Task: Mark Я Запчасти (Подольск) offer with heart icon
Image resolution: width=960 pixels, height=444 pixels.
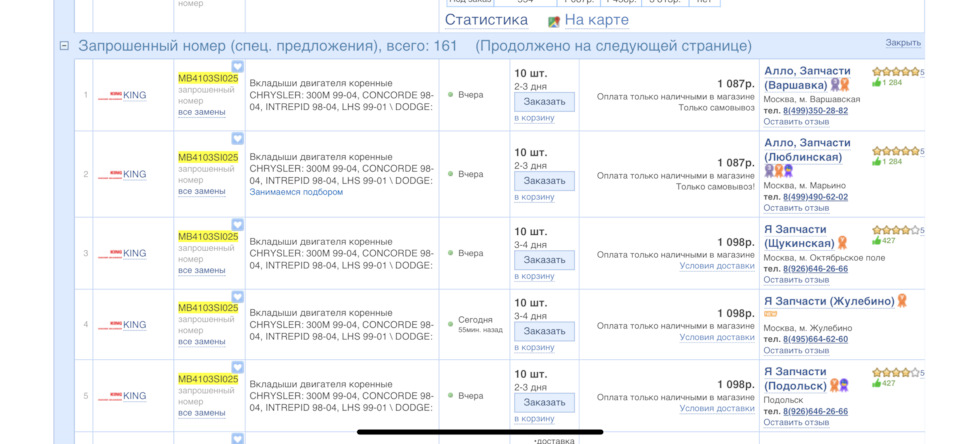Action: click(x=238, y=367)
